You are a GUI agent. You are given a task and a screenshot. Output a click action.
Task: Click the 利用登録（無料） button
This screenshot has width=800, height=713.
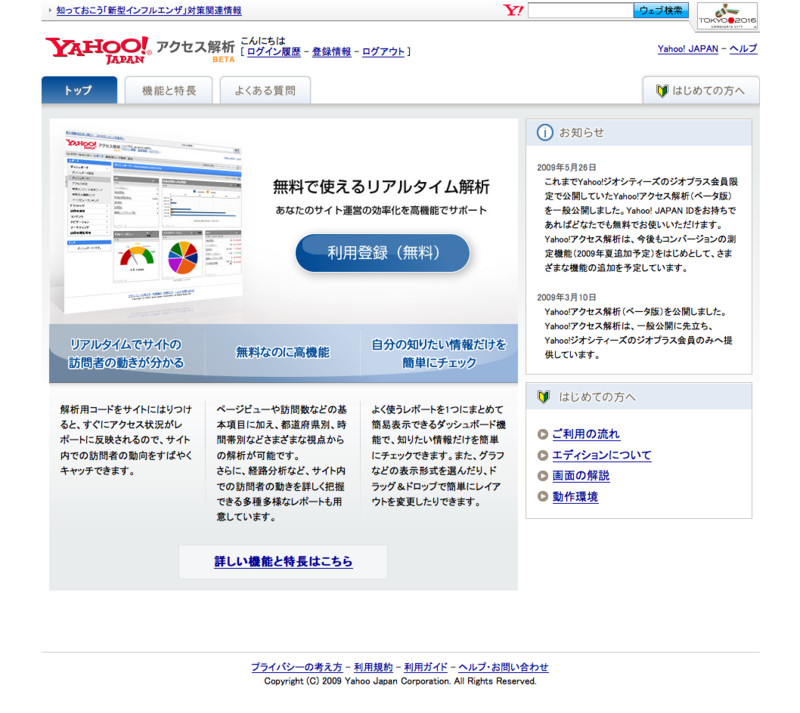pos(383,253)
